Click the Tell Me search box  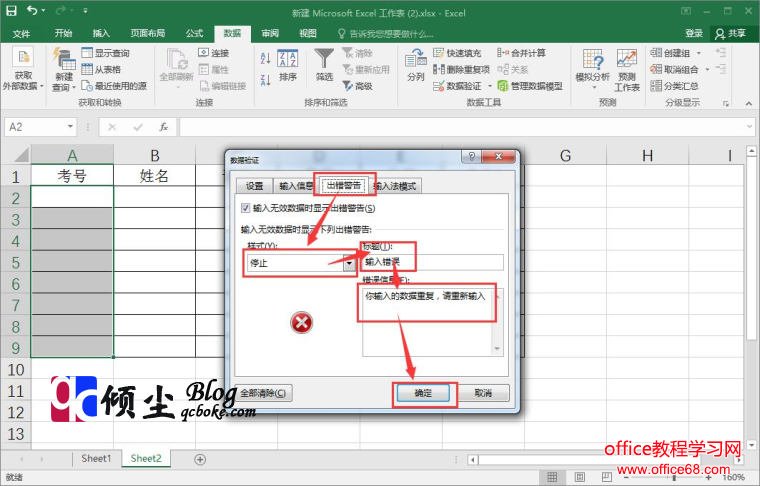pos(385,33)
